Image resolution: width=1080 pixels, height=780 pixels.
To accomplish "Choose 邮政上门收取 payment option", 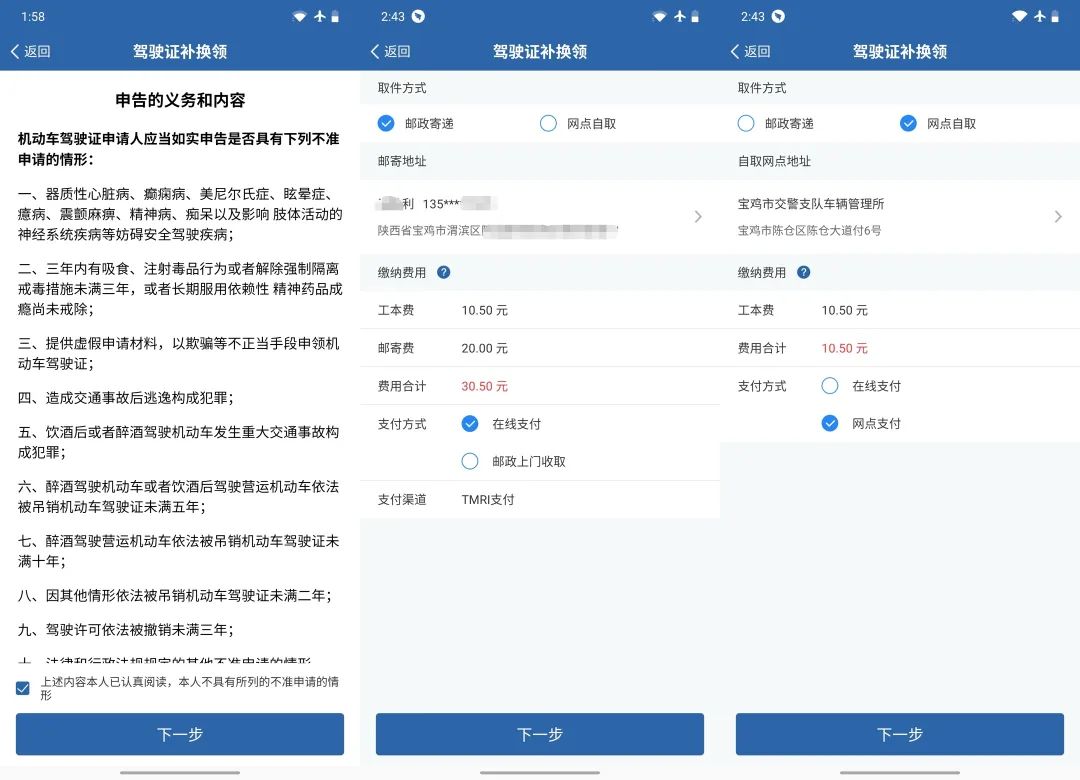I will [469, 461].
